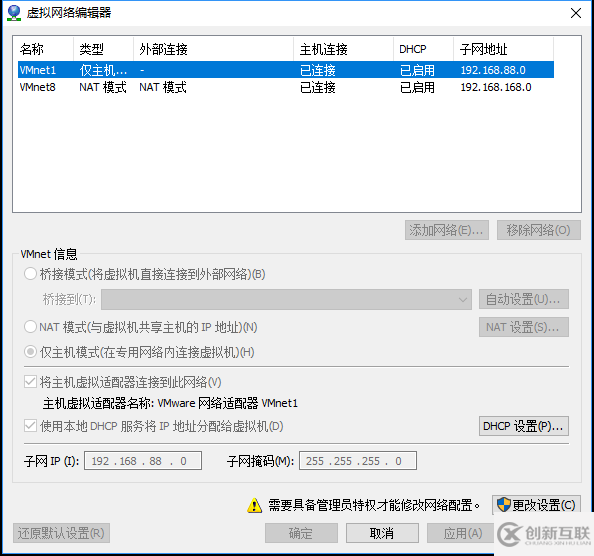Click the 外部连接 column header
This screenshot has width=594, height=556.
213,49
